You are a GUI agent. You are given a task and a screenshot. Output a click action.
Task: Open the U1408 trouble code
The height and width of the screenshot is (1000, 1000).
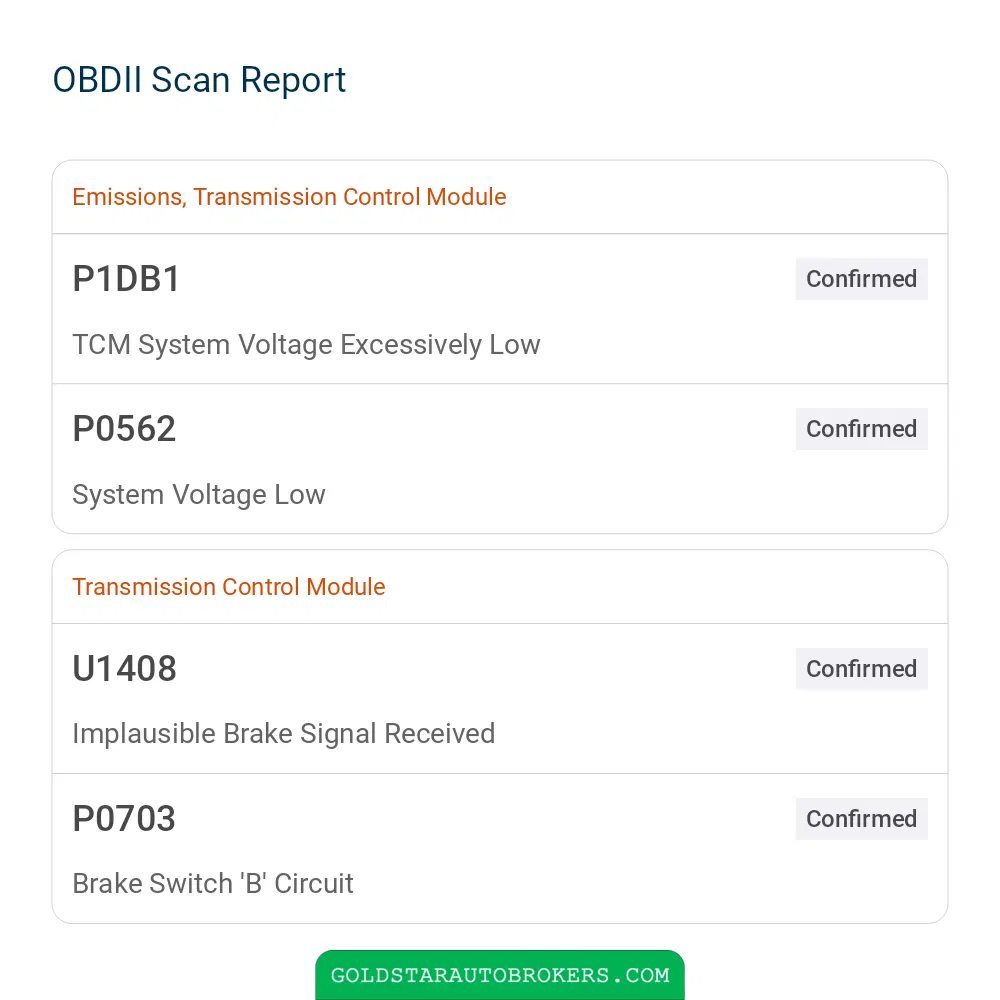pos(124,668)
